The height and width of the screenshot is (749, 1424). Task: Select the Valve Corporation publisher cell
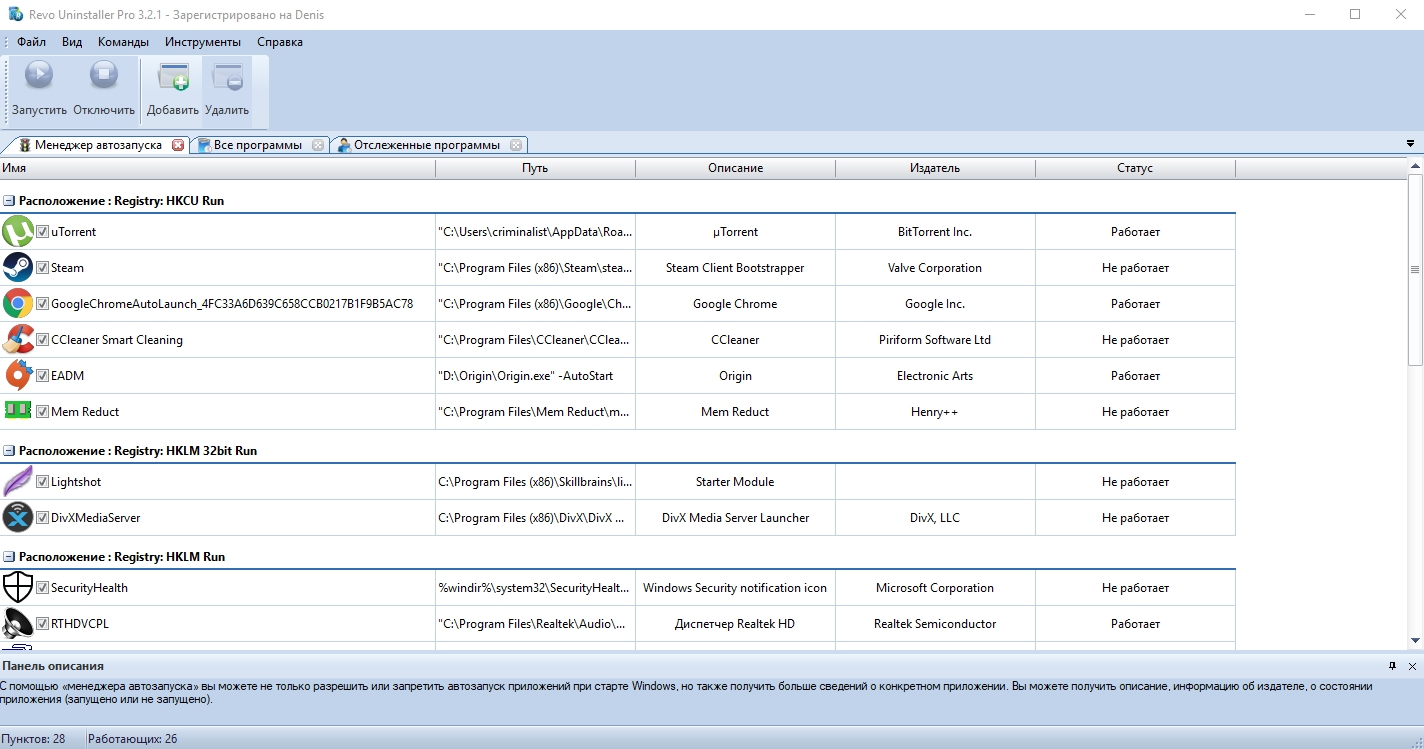(936, 268)
